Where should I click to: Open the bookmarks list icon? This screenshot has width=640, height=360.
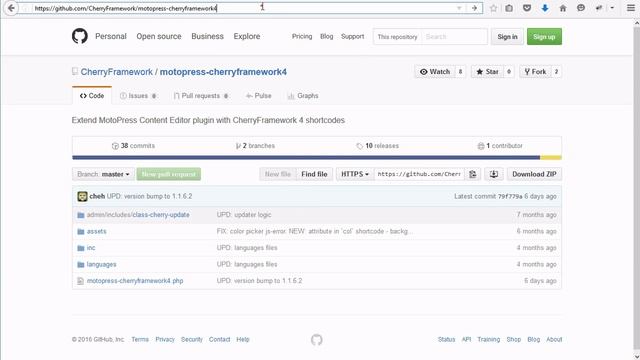pyautogui.click(x=509, y=8)
